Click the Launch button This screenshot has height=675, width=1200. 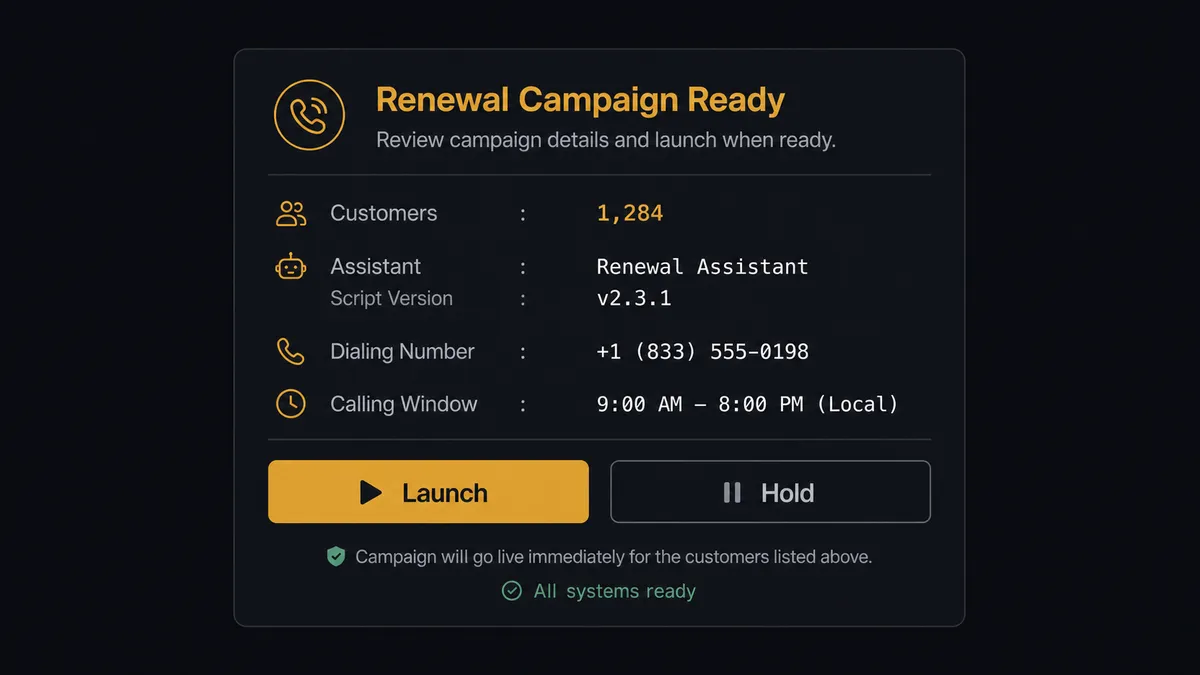(x=428, y=492)
